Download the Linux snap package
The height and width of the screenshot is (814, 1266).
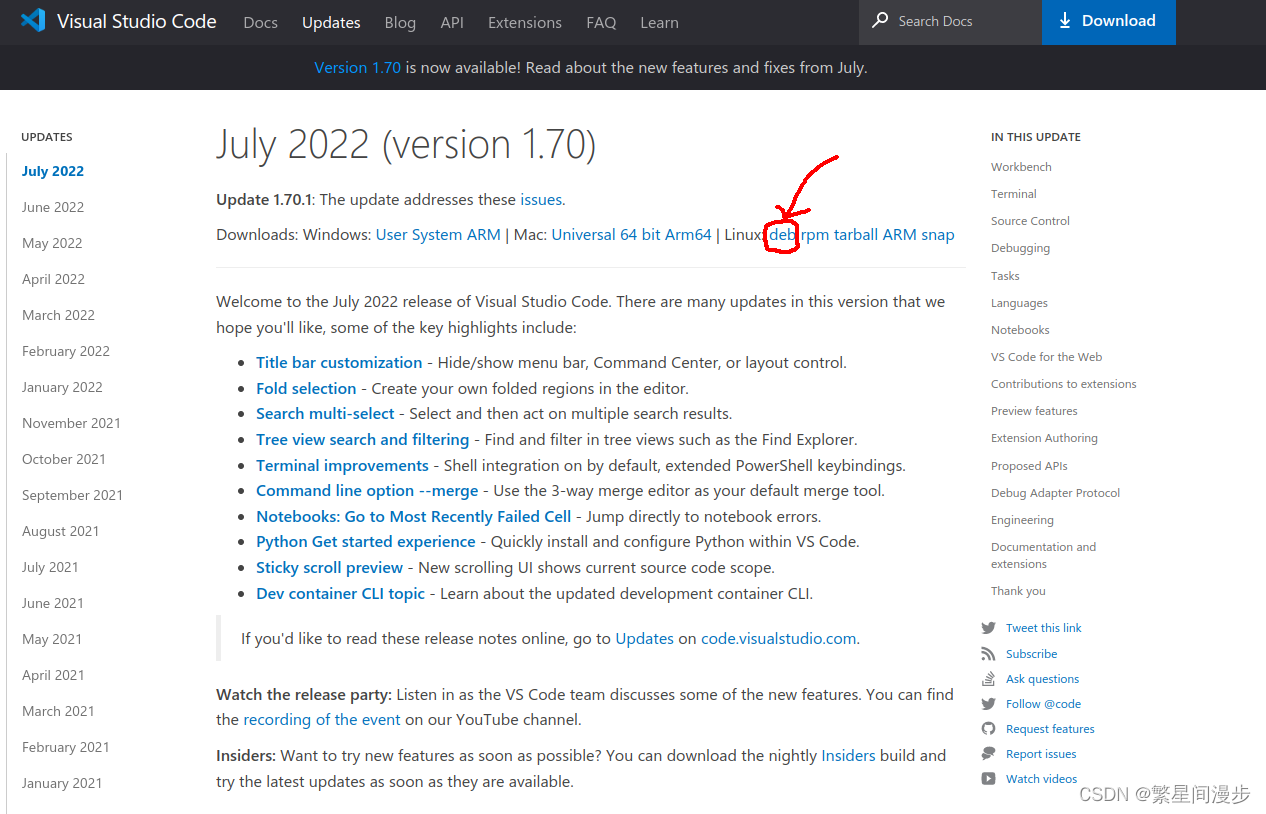tap(938, 235)
